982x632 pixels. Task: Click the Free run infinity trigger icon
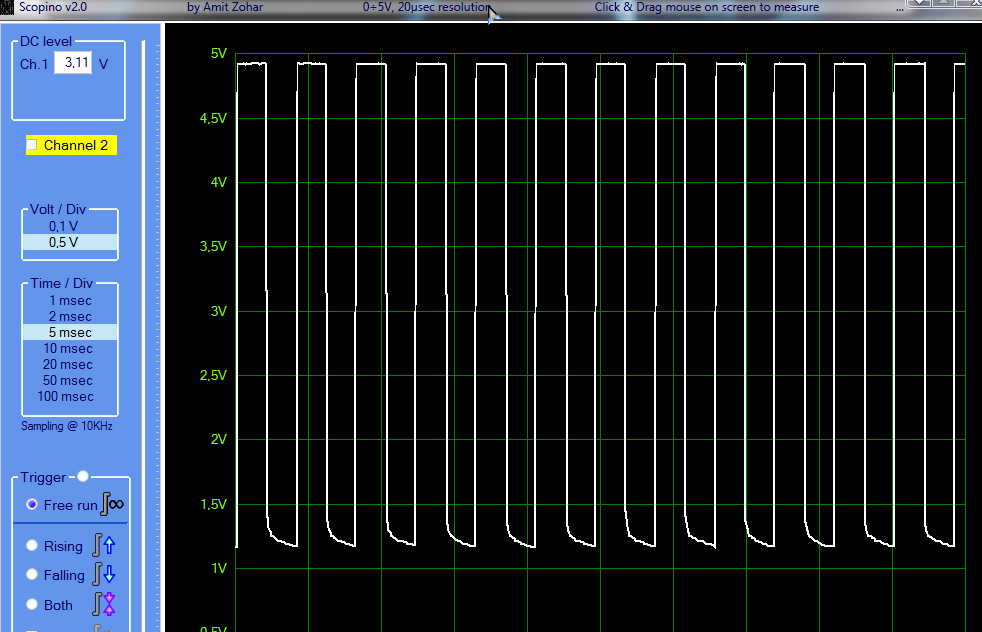click(x=113, y=505)
